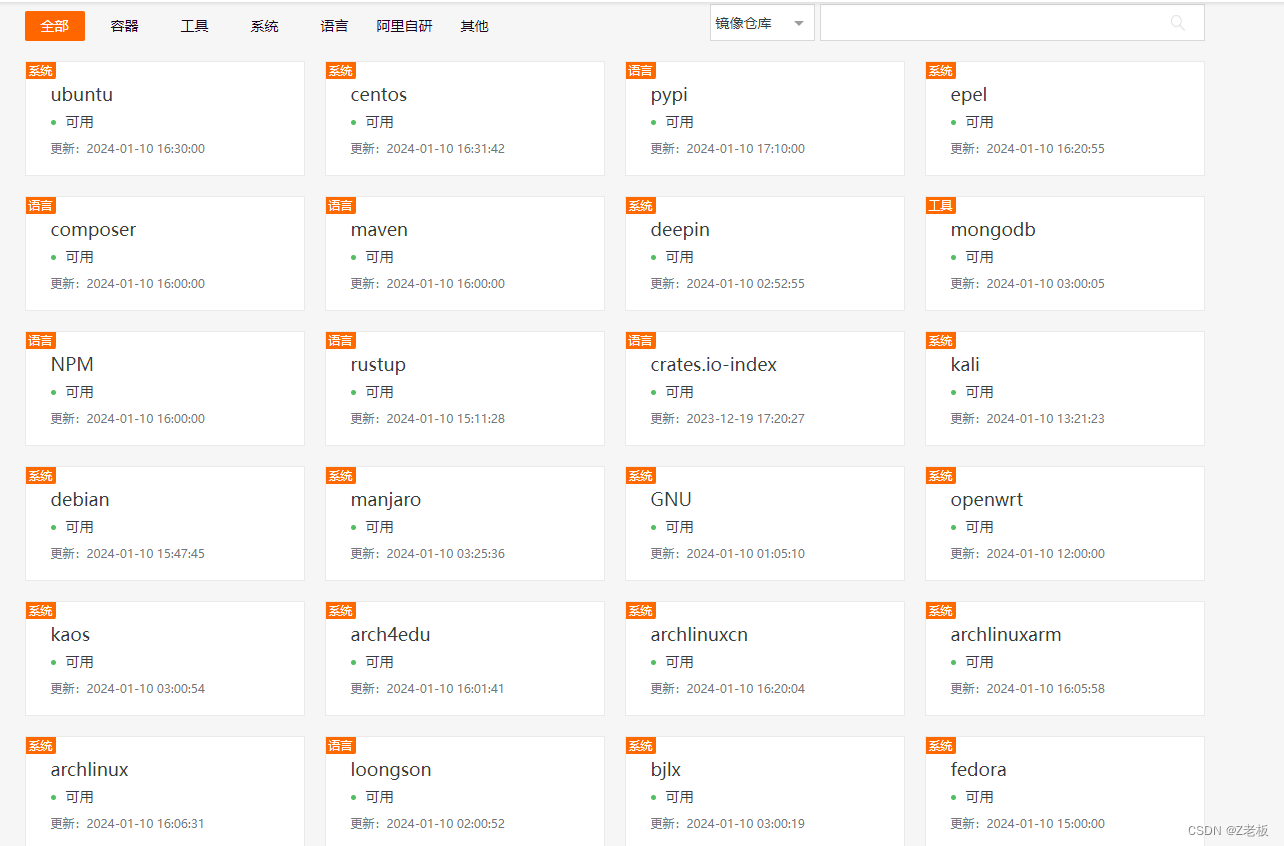Click the 语言 tag on maven card

(x=341, y=205)
